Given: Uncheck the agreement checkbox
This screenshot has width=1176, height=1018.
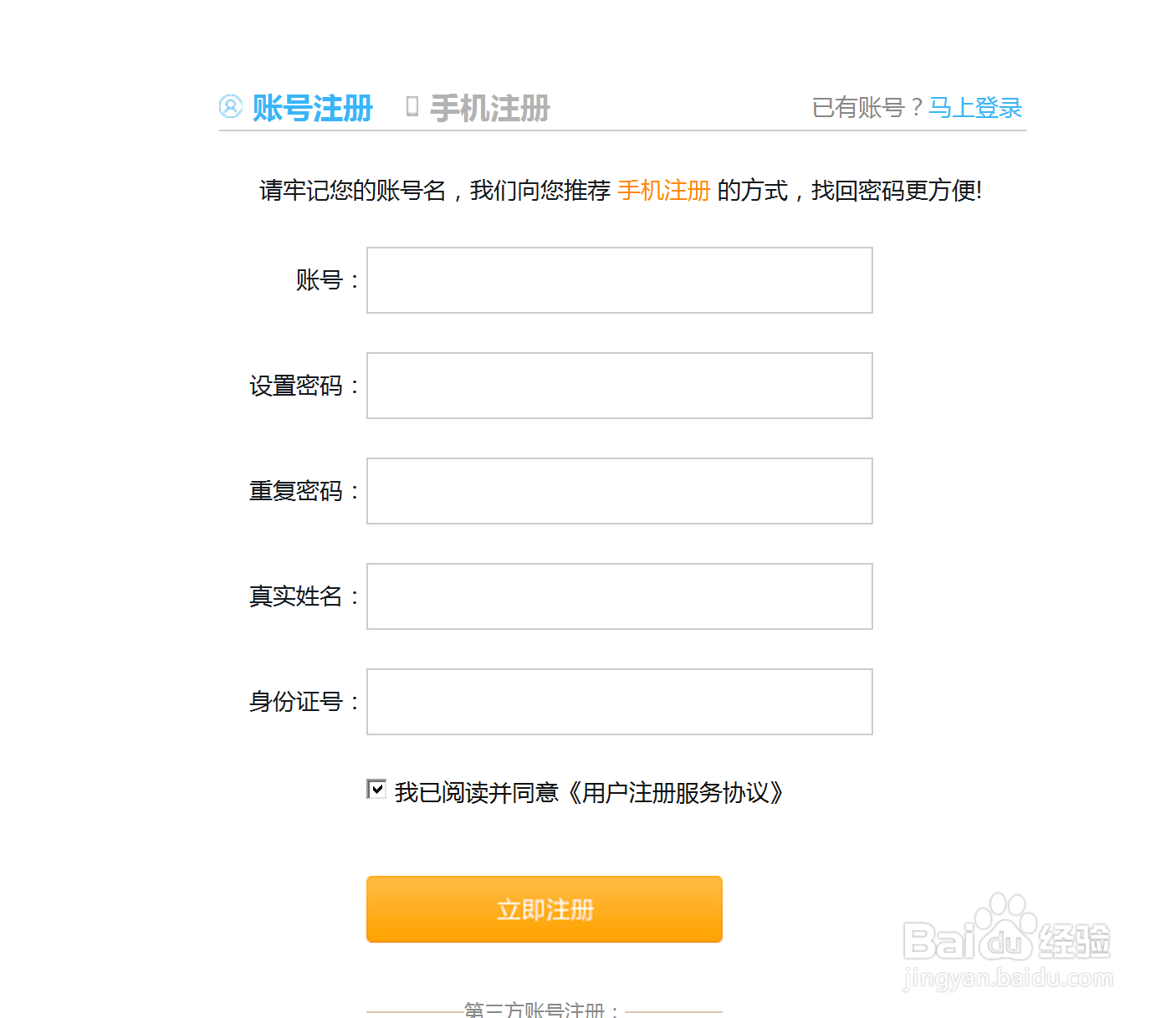Looking at the screenshot, I should click(x=376, y=789).
